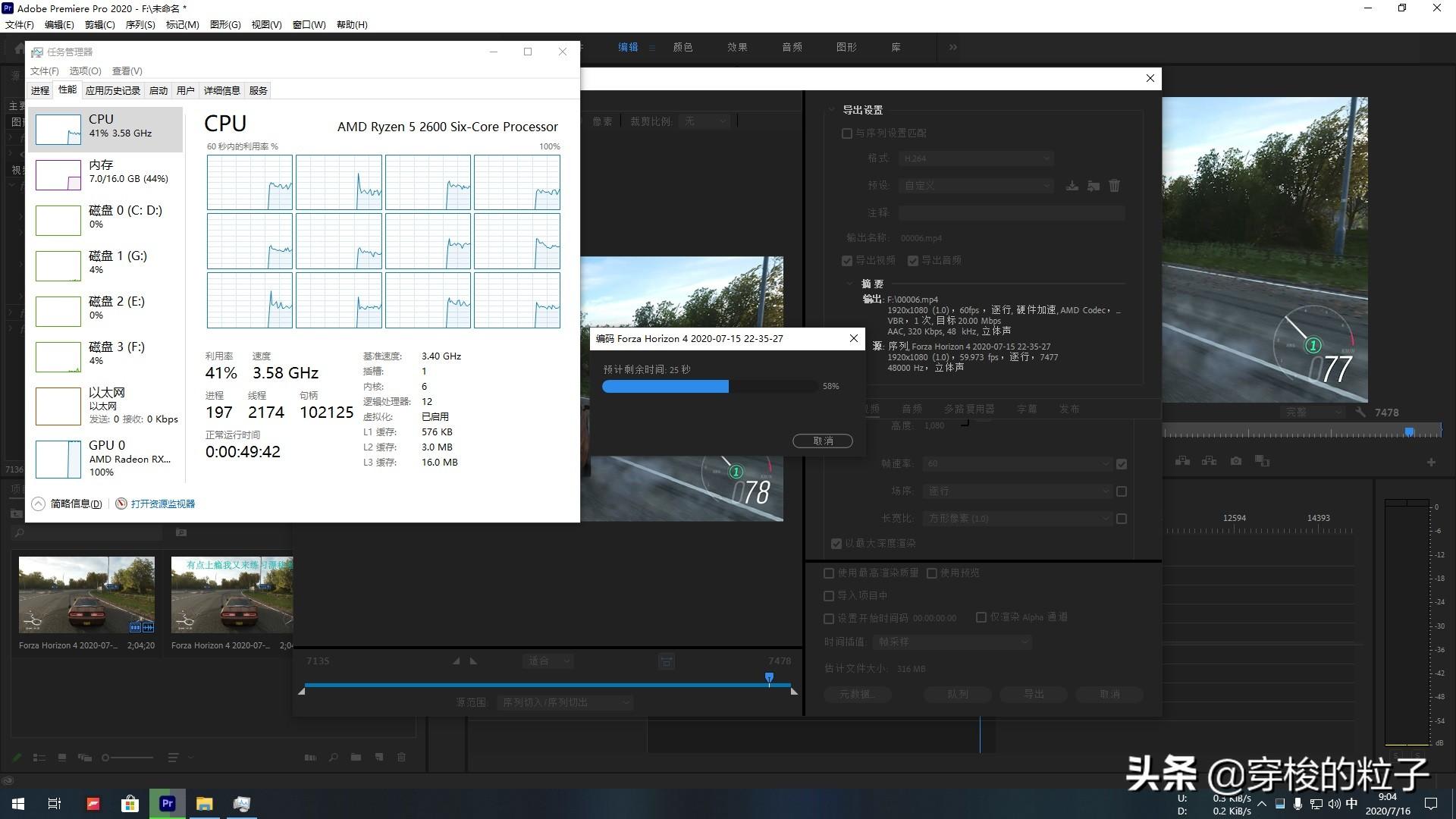Open 磁盘 1 (G:) performance view
The height and width of the screenshot is (819, 1456).
pos(106,265)
